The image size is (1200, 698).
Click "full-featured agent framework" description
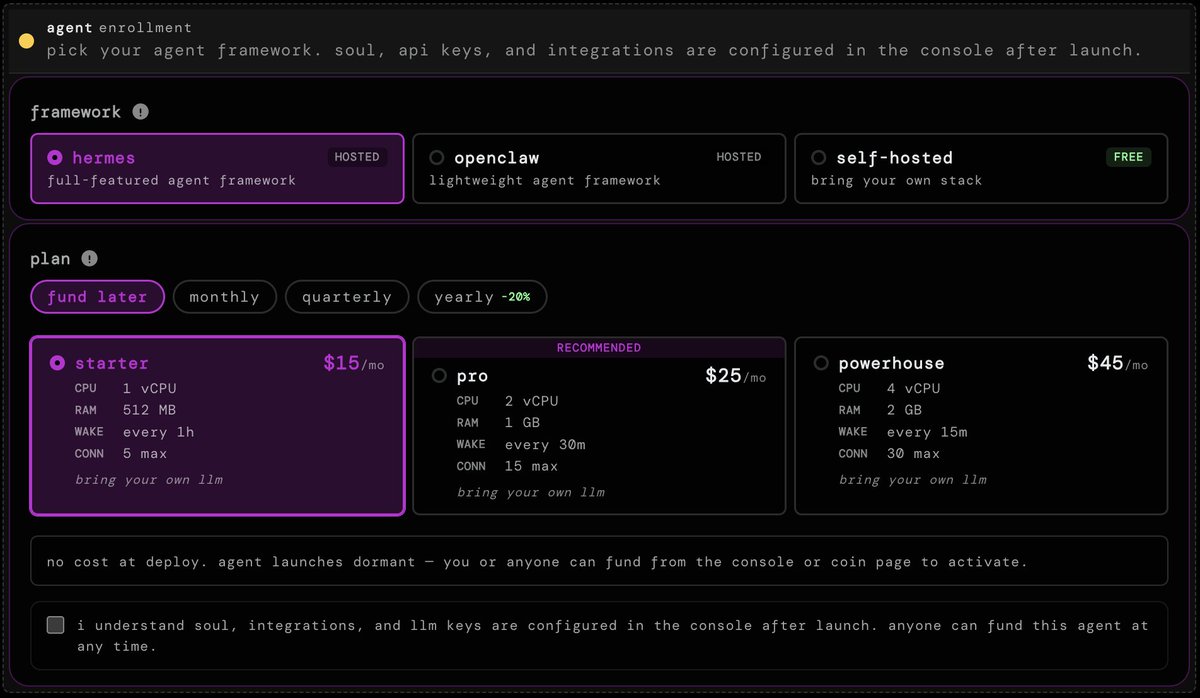tap(171, 181)
